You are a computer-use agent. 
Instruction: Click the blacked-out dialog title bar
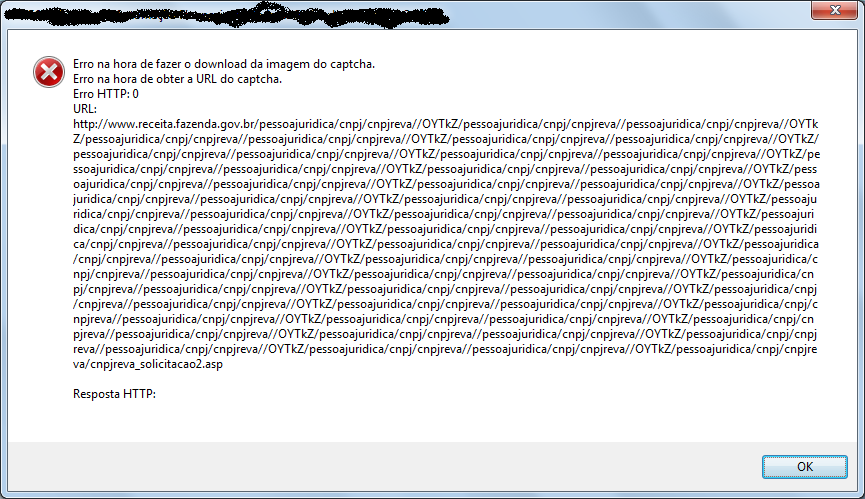226,15
